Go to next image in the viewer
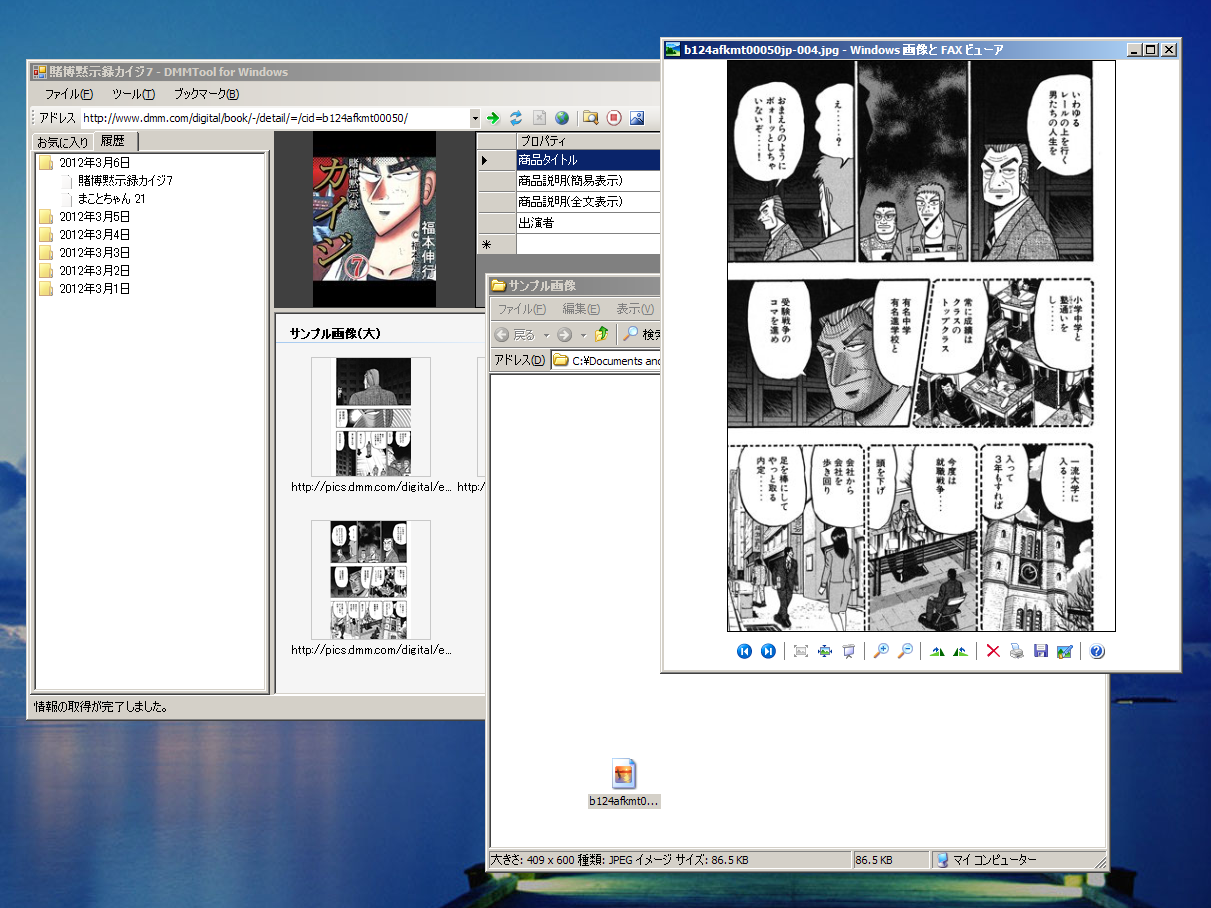 click(768, 651)
